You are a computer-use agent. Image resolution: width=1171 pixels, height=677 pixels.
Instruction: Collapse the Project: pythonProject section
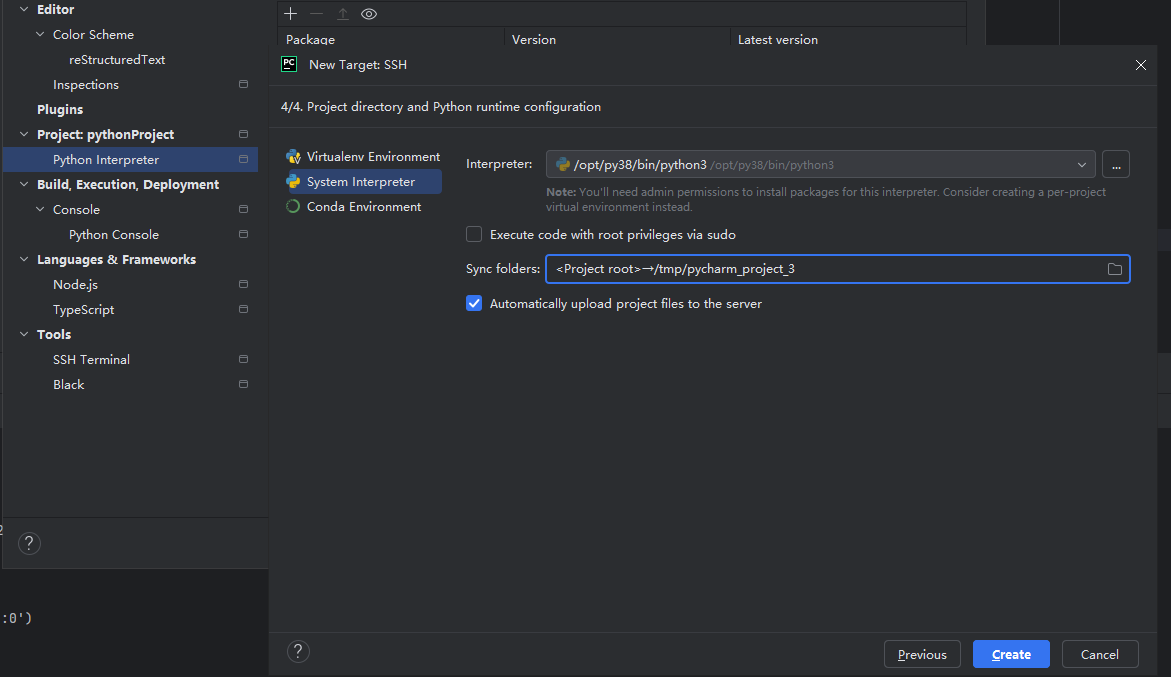point(24,134)
